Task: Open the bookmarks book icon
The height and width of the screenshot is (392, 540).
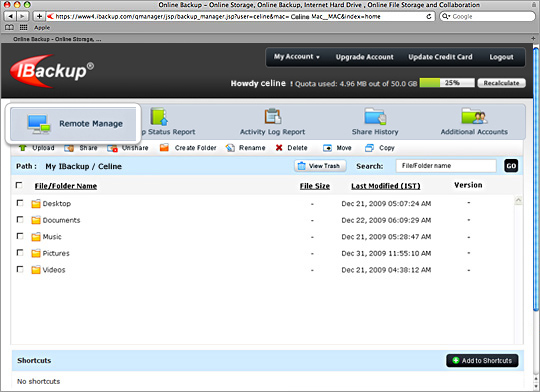Action: (10, 28)
